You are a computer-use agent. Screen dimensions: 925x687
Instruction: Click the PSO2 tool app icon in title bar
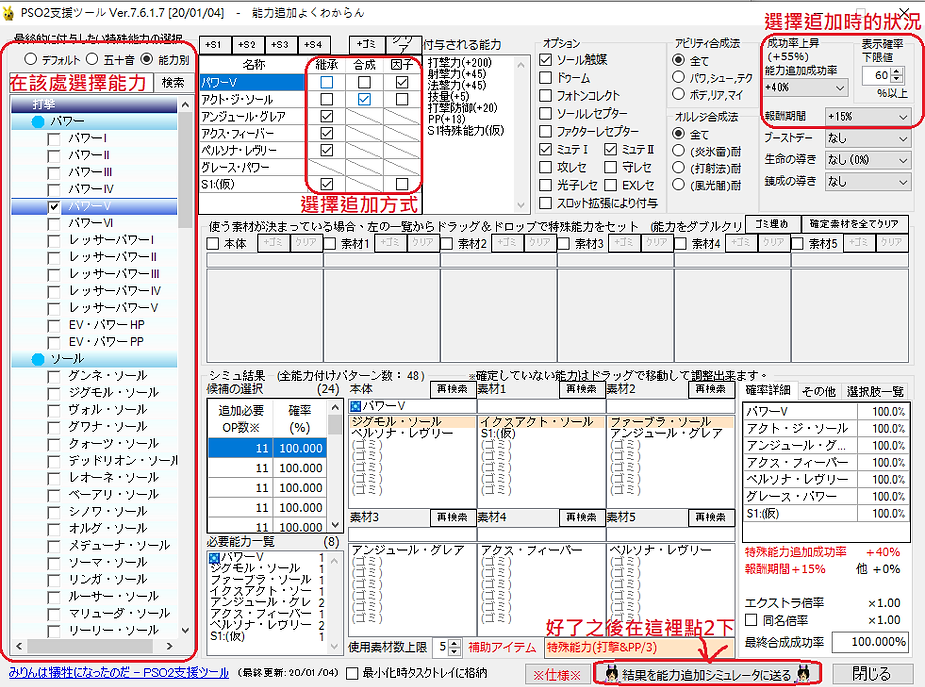coord(8,12)
